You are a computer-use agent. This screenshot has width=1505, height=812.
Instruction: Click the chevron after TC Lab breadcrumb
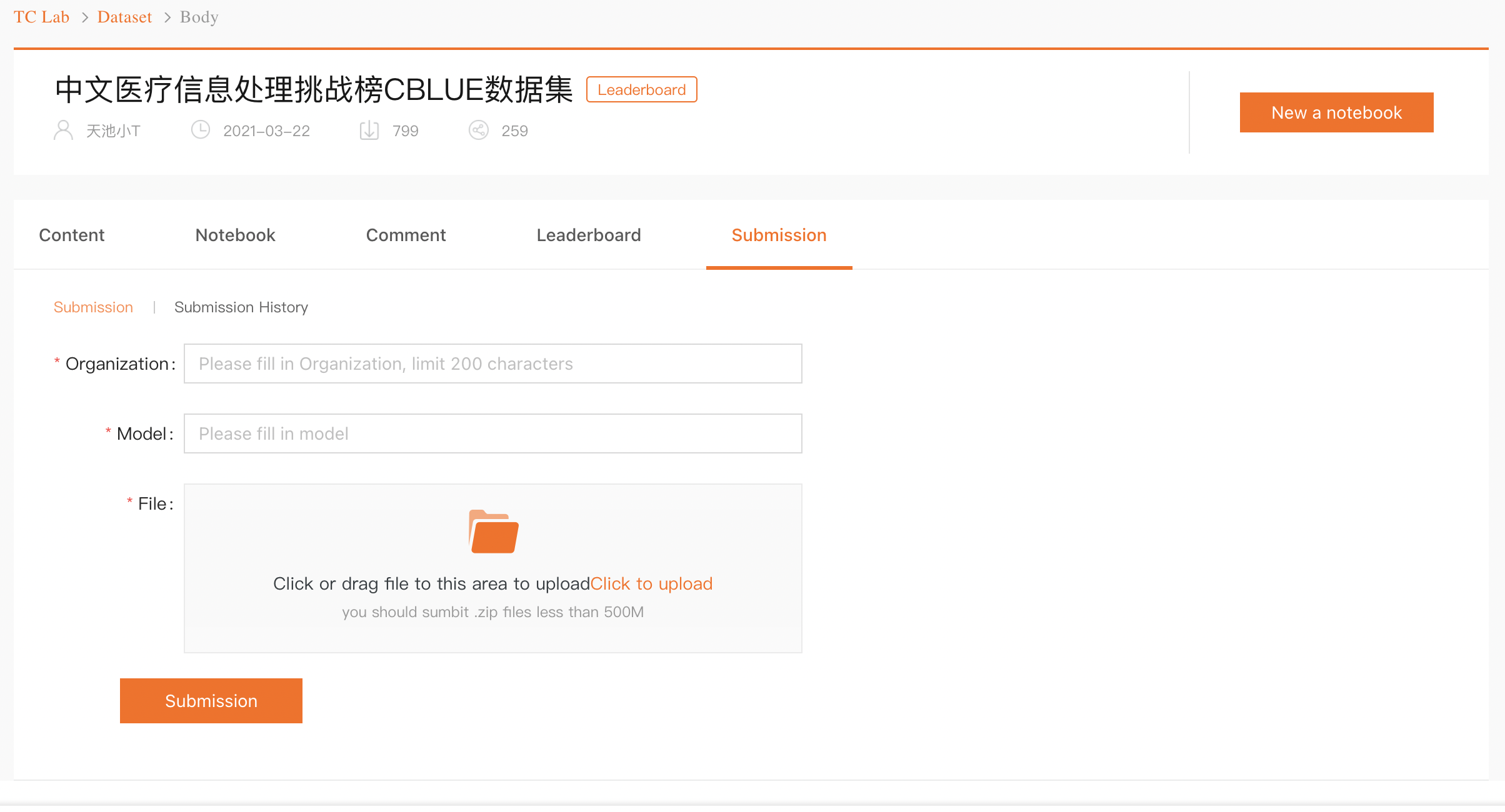pyautogui.click(x=85, y=17)
